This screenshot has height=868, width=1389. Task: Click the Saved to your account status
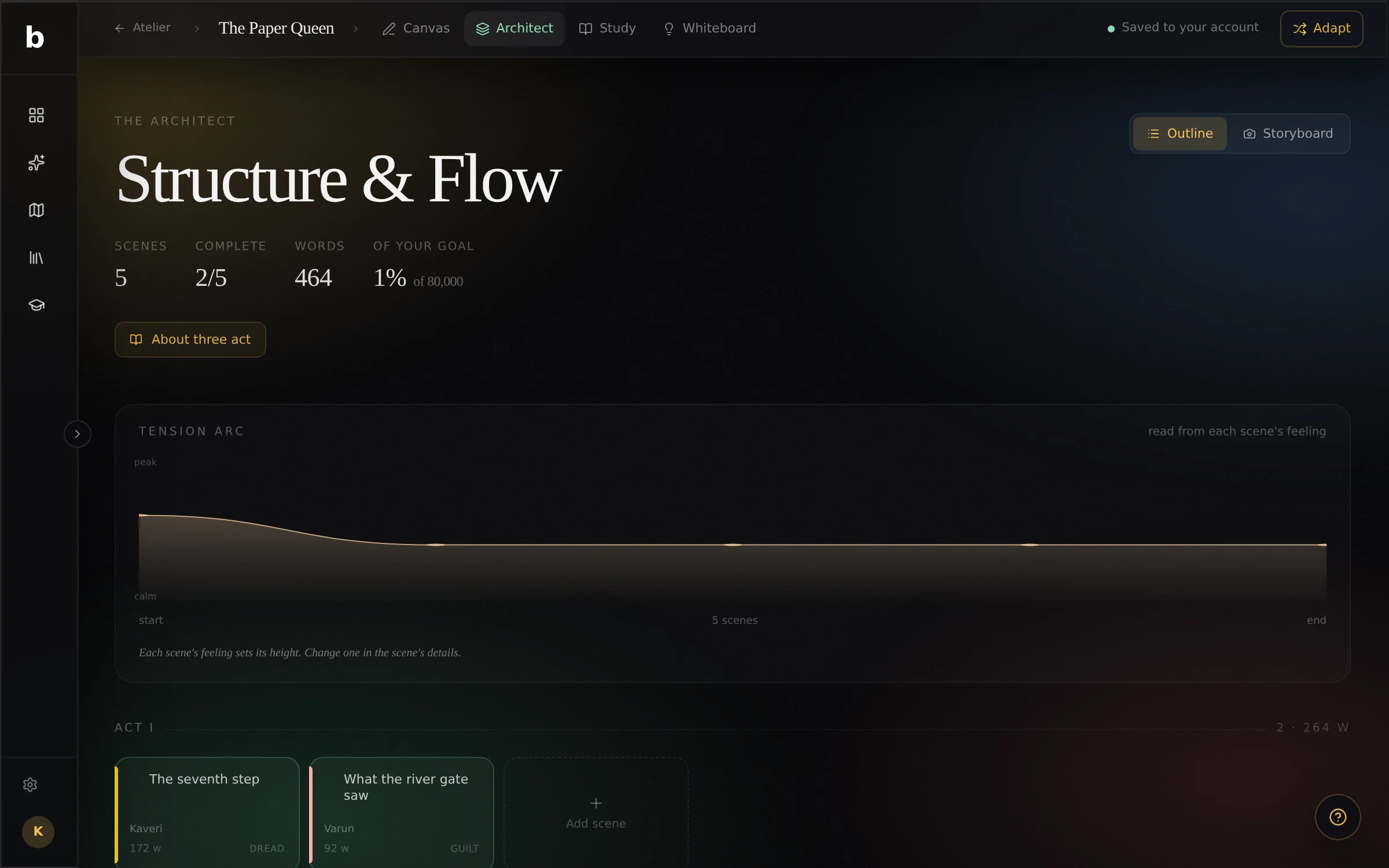point(1182,28)
